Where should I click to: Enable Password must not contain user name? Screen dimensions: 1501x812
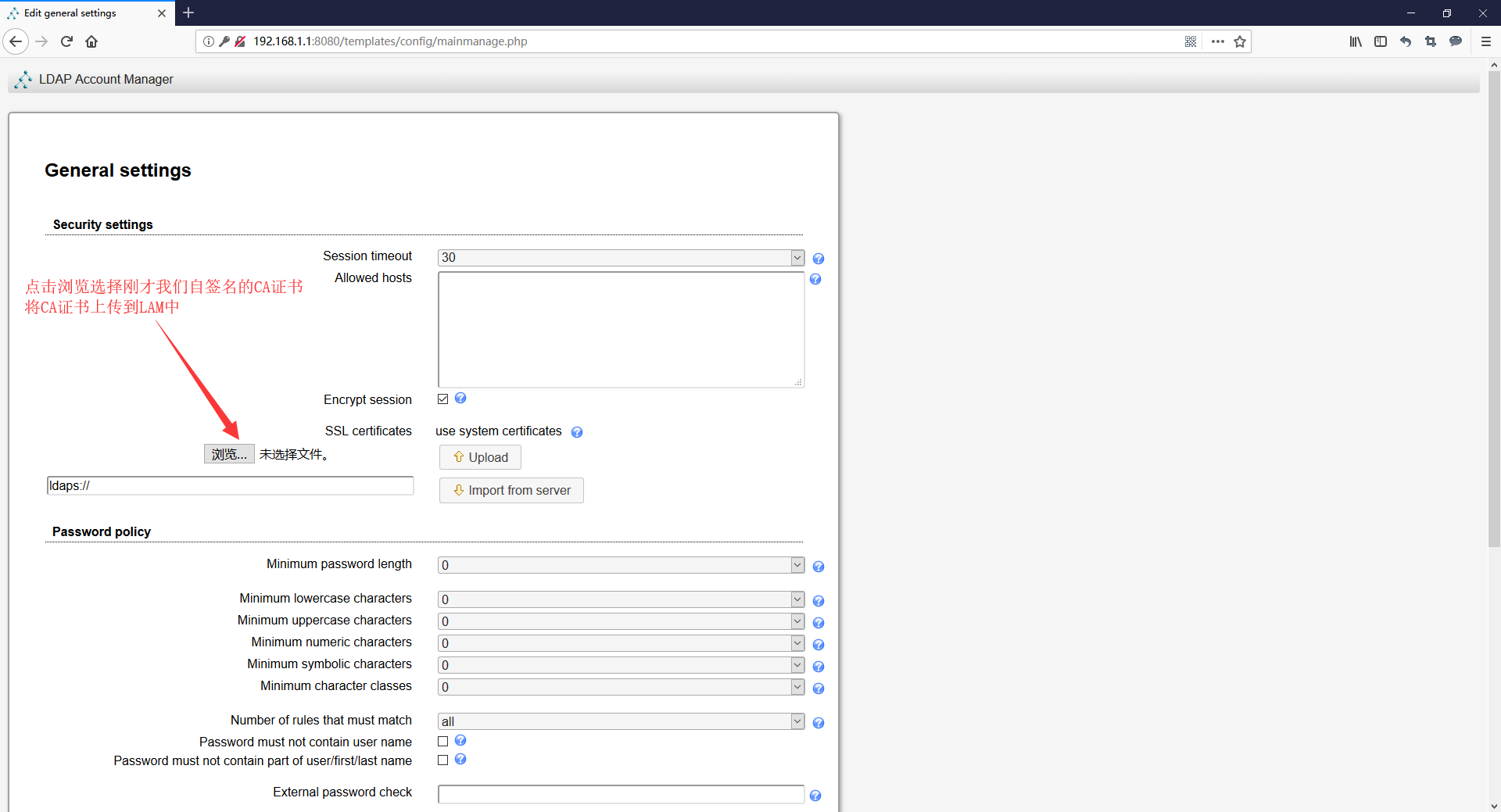coord(443,741)
